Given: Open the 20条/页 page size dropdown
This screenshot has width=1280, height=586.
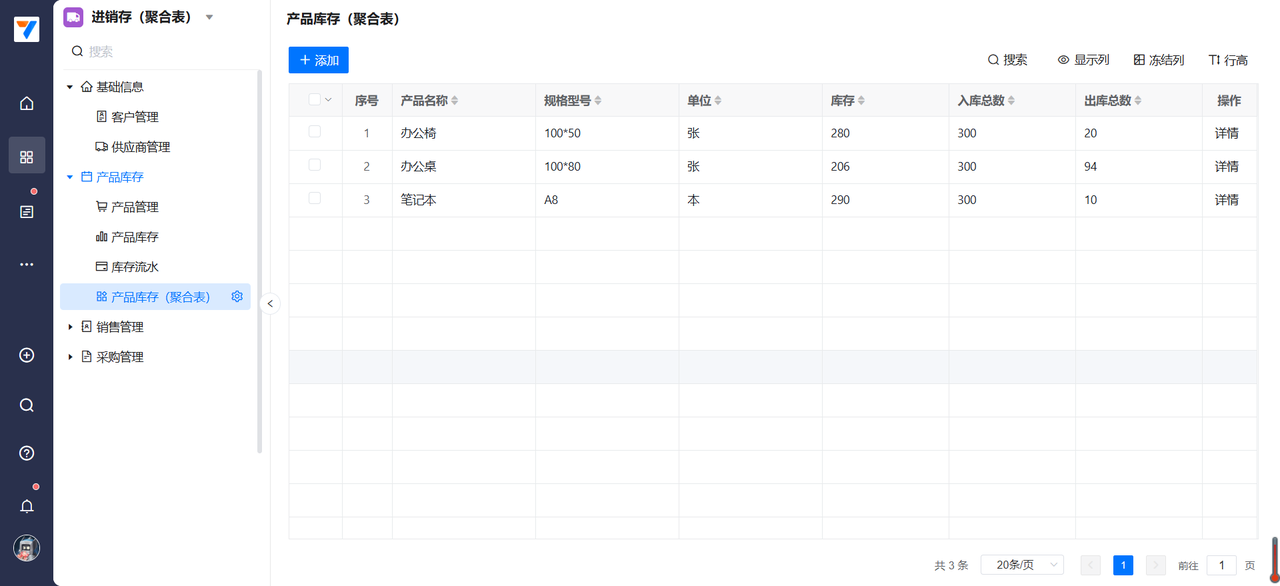Looking at the screenshot, I should [x=1022, y=565].
